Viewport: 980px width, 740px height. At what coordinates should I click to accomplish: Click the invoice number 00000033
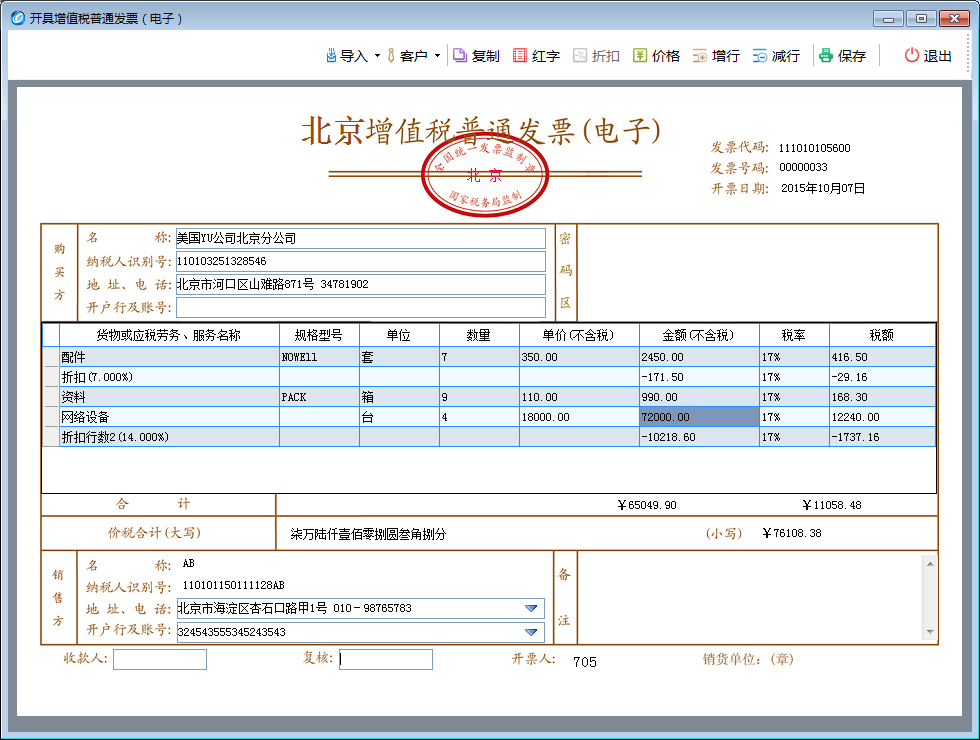click(803, 167)
